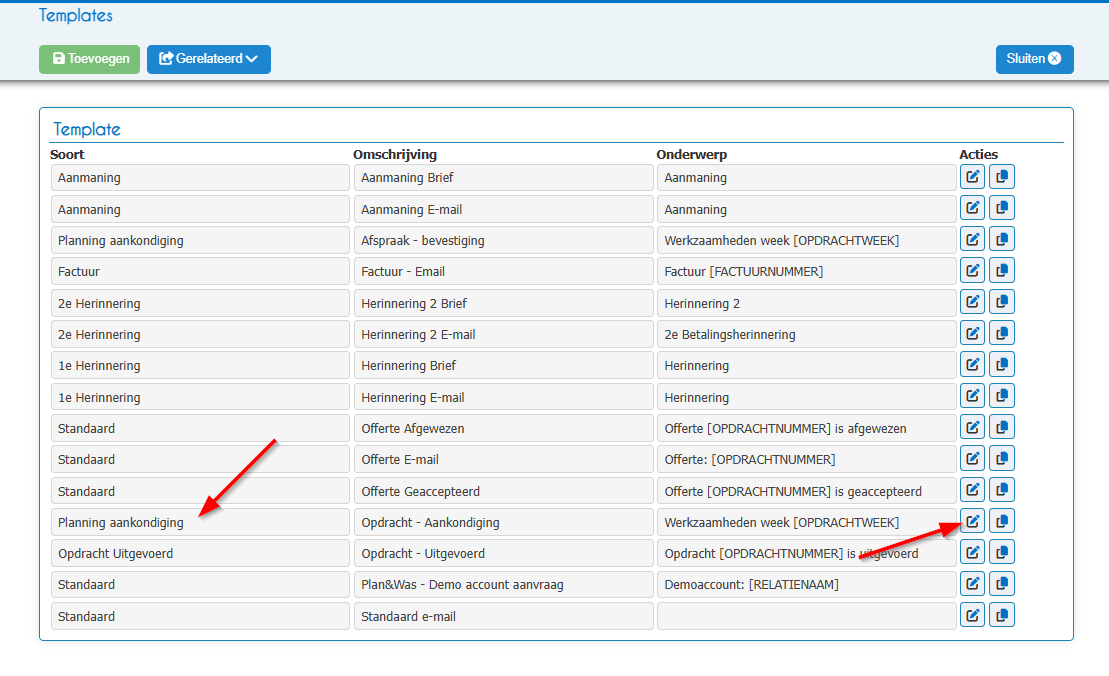Edit the Herinnering 2 Brief template

(x=972, y=302)
